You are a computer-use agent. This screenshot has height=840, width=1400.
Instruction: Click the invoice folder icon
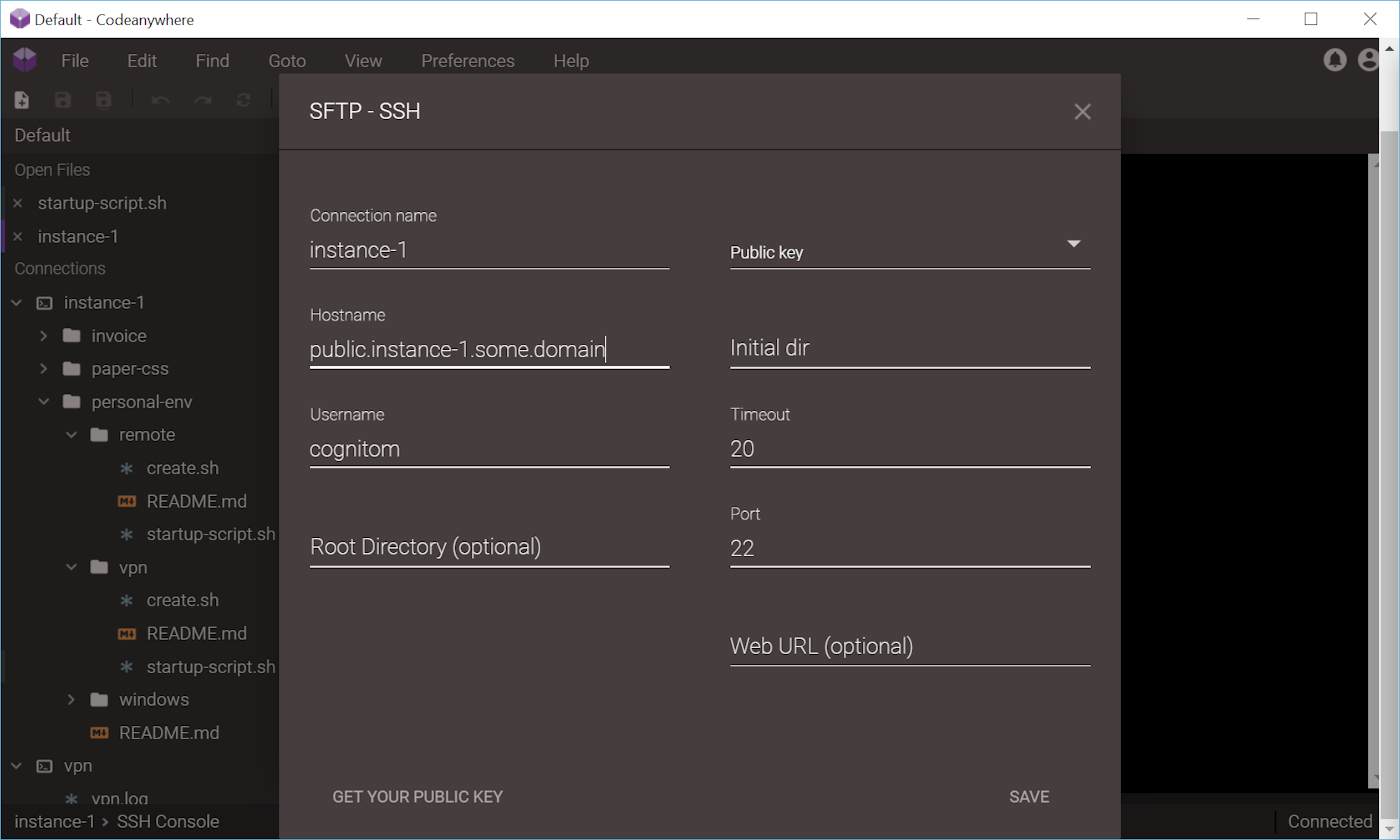71,336
